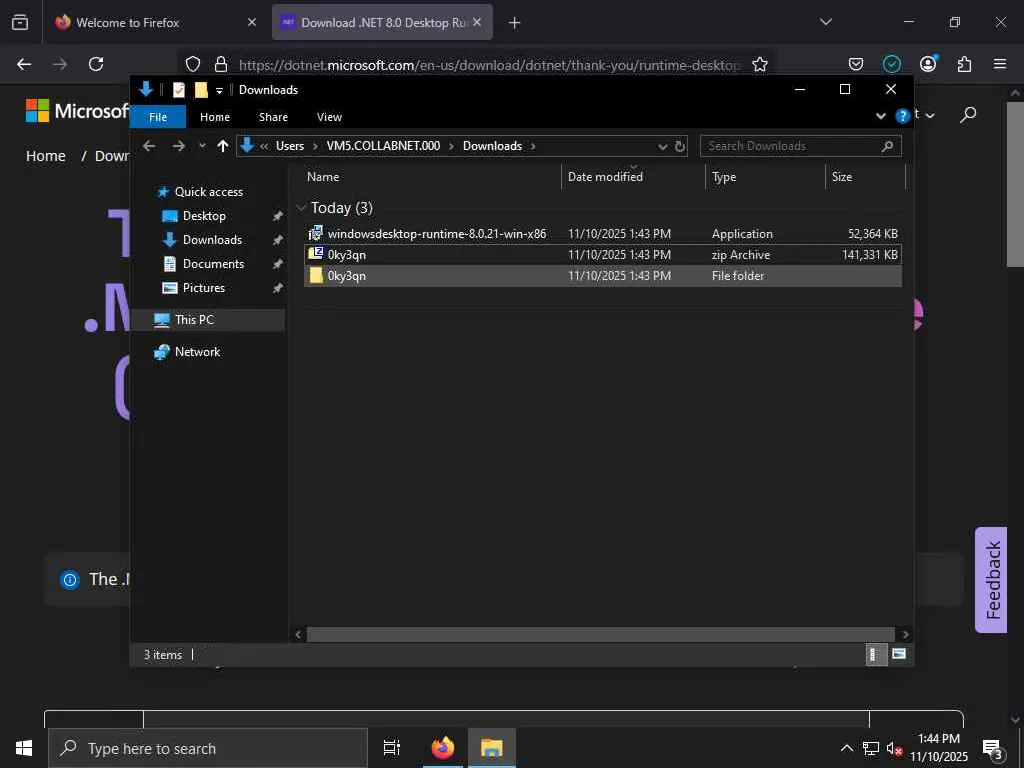Close the Download .NET 8.0 tab
The image size is (1024, 768).
pyautogui.click(x=477, y=22)
